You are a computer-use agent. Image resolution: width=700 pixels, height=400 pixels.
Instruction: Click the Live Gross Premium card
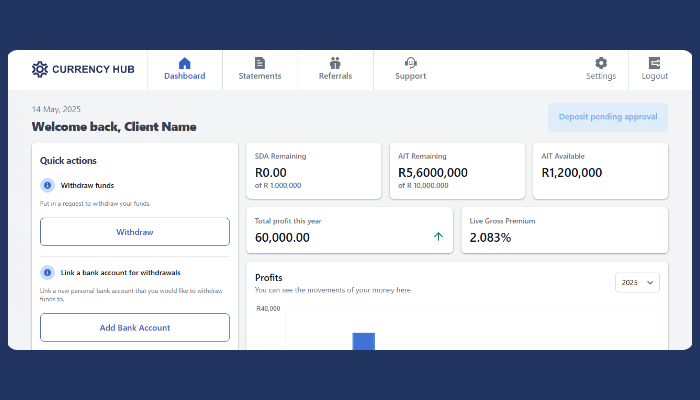pos(564,230)
